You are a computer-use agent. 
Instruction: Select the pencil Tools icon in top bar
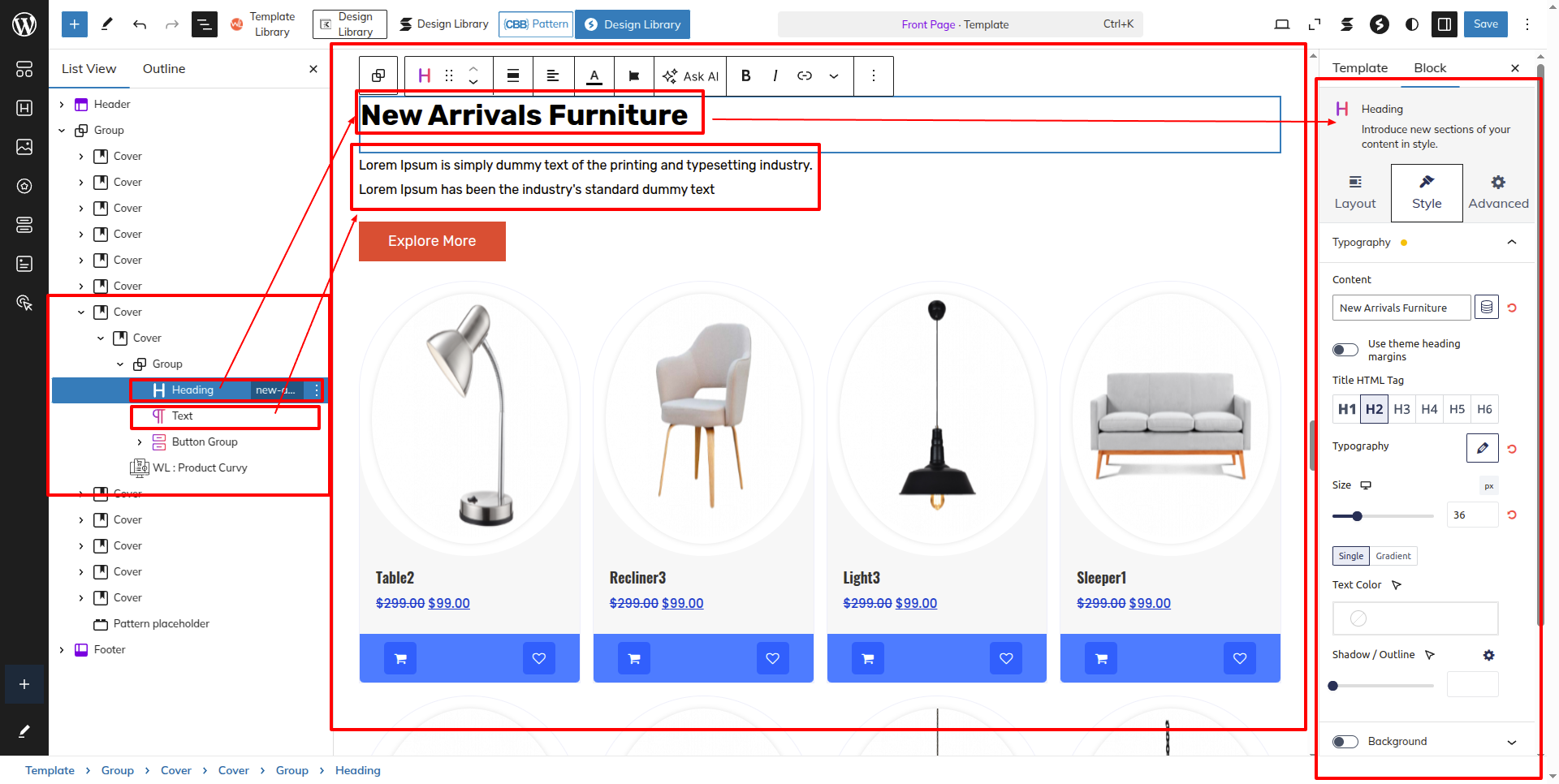(x=106, y=24)
